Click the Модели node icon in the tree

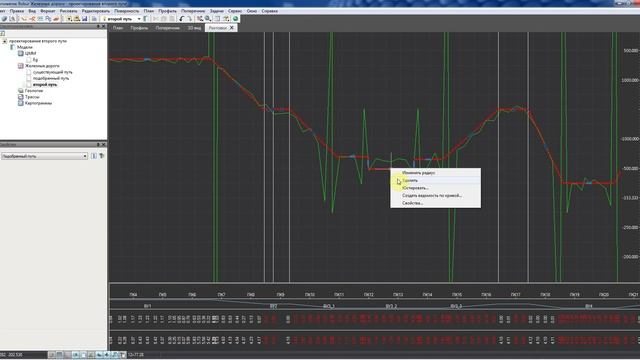click(13, 47)
